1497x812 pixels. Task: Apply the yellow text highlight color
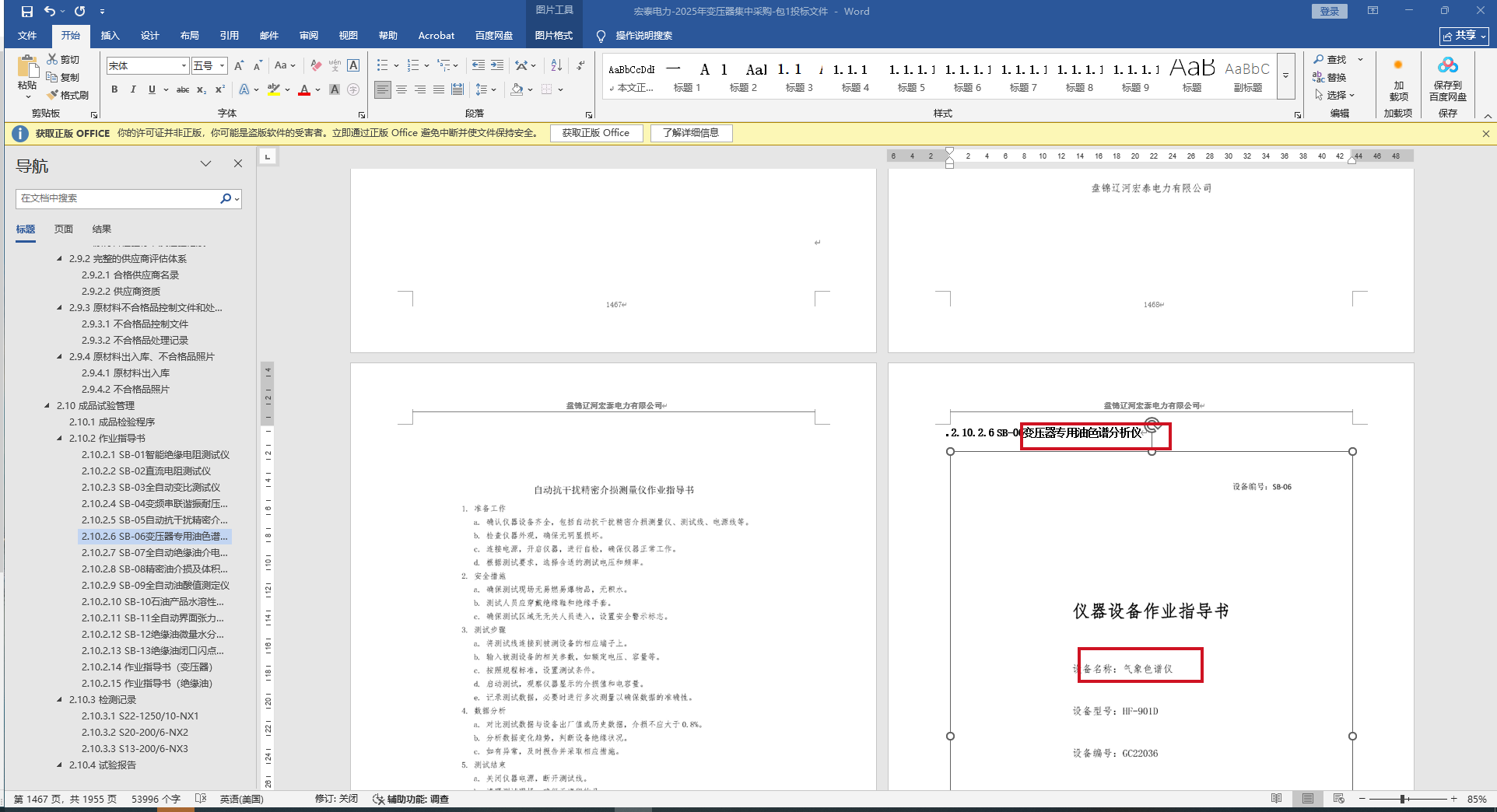point(274,89)
